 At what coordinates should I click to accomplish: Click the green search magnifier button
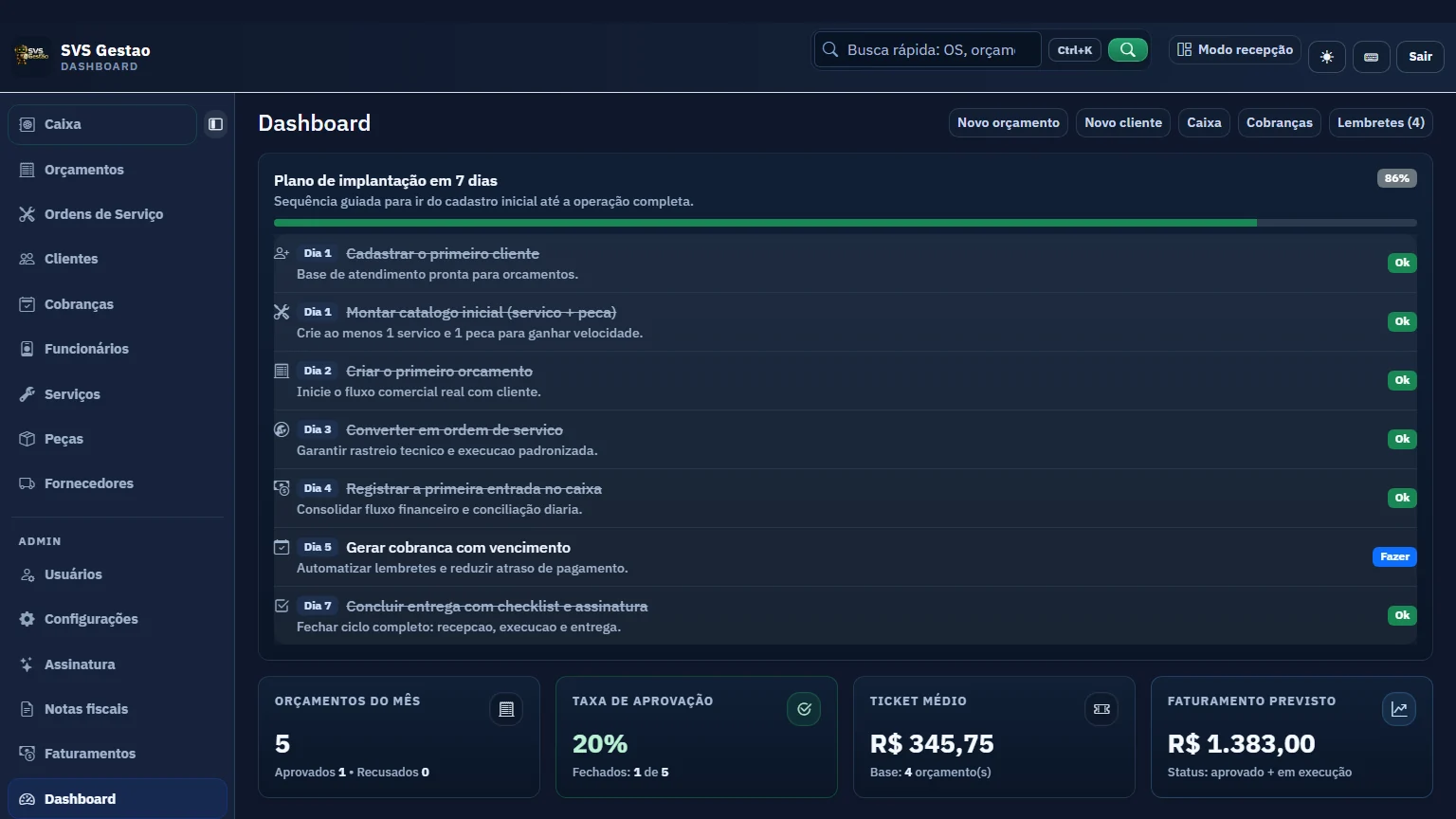pos(1128,49)
